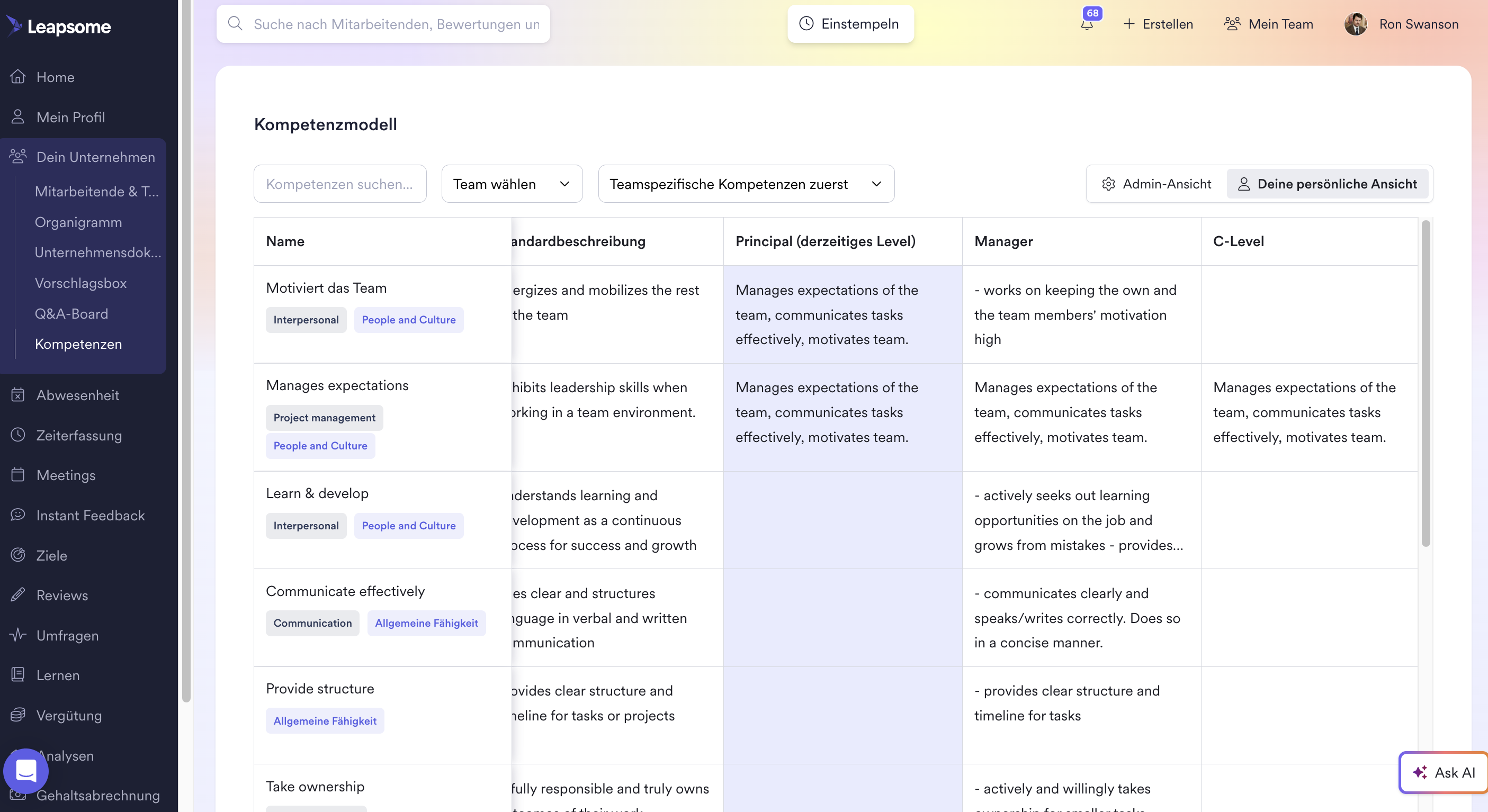
Task: Open Organigramm in sidebar
Action: (78, 222)
